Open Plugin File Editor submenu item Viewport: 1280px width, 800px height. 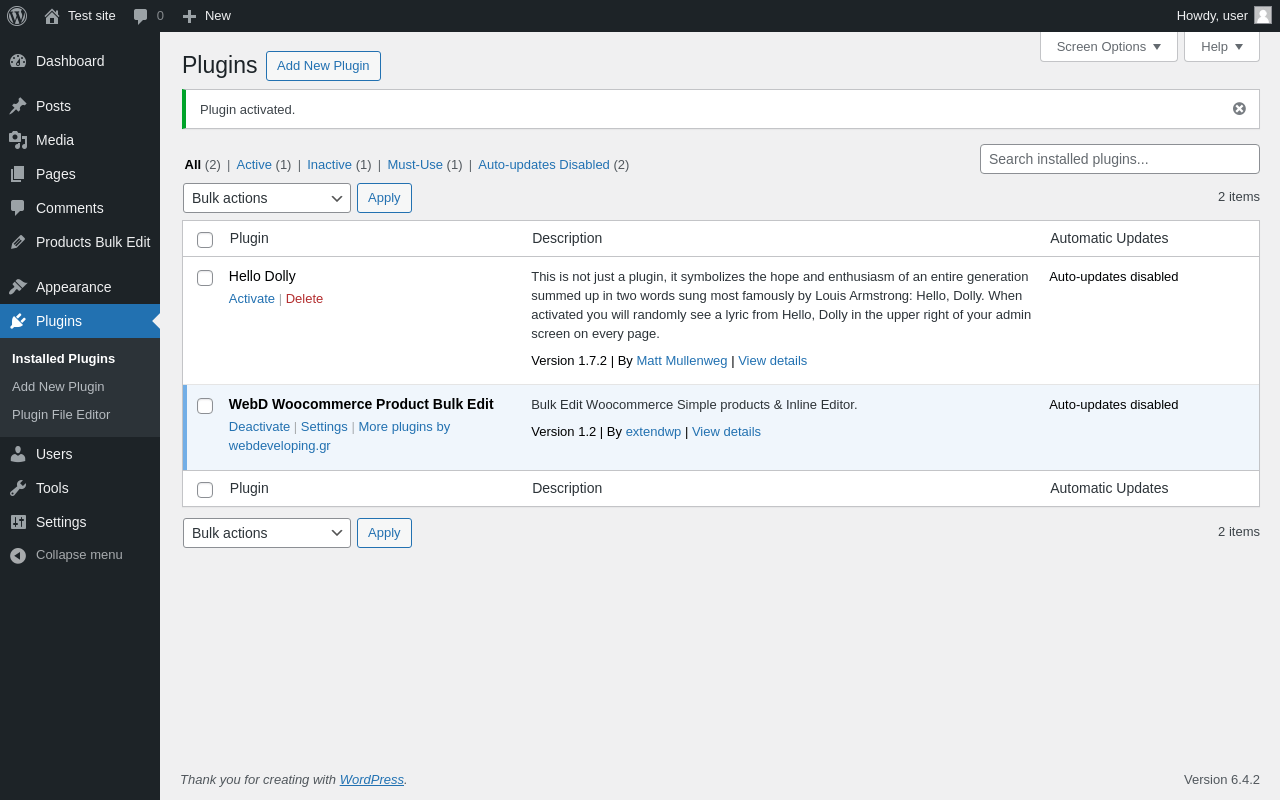tap(61, 415)
